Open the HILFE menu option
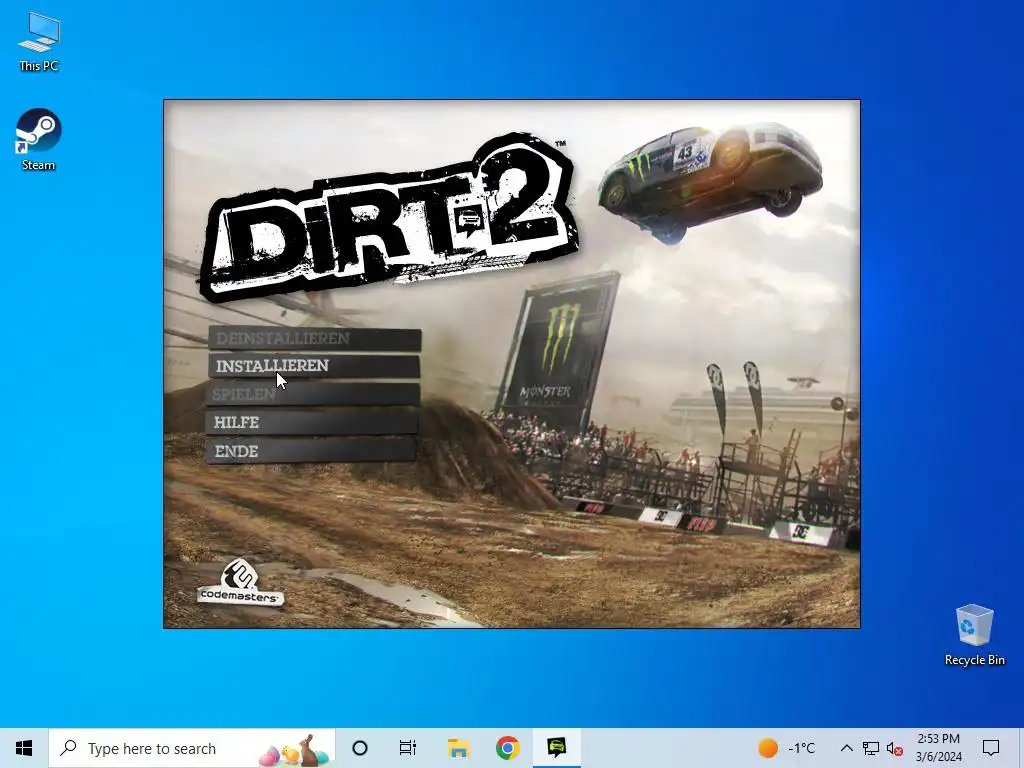 312,423
